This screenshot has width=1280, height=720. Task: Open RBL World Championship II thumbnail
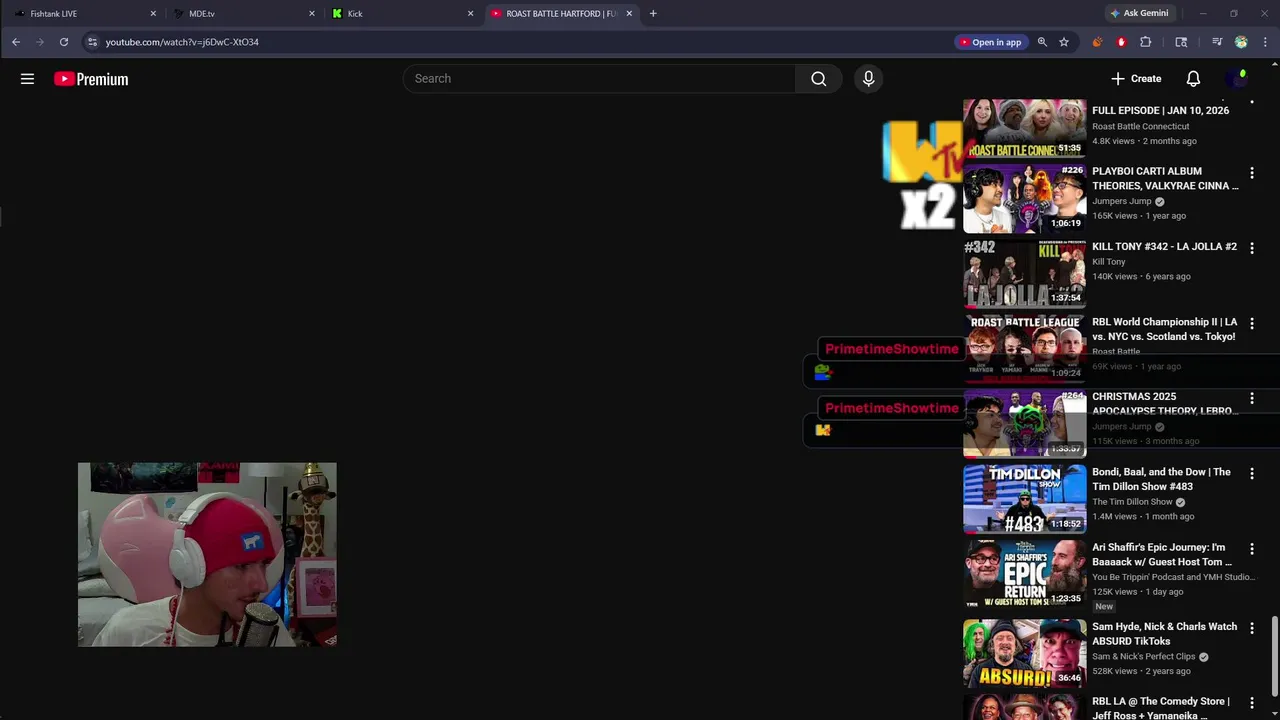[x=1024, y=349]
